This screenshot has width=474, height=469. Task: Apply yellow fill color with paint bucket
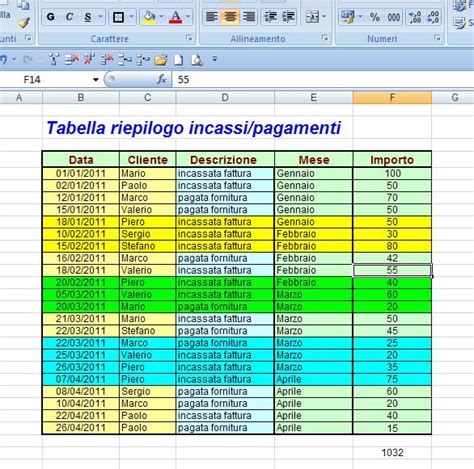tap(149, 17)
